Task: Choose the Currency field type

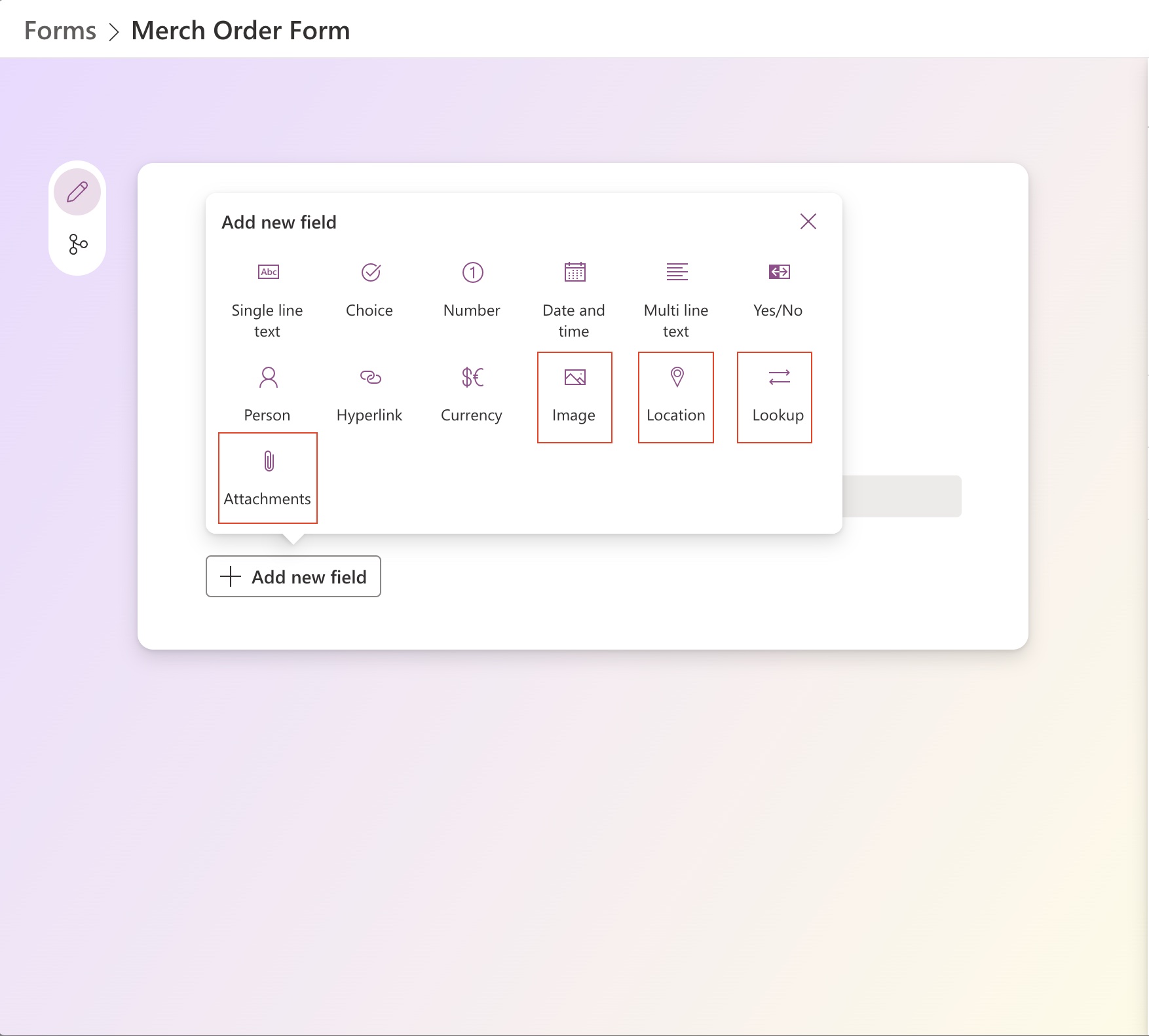Action: (x=472, y=394)
